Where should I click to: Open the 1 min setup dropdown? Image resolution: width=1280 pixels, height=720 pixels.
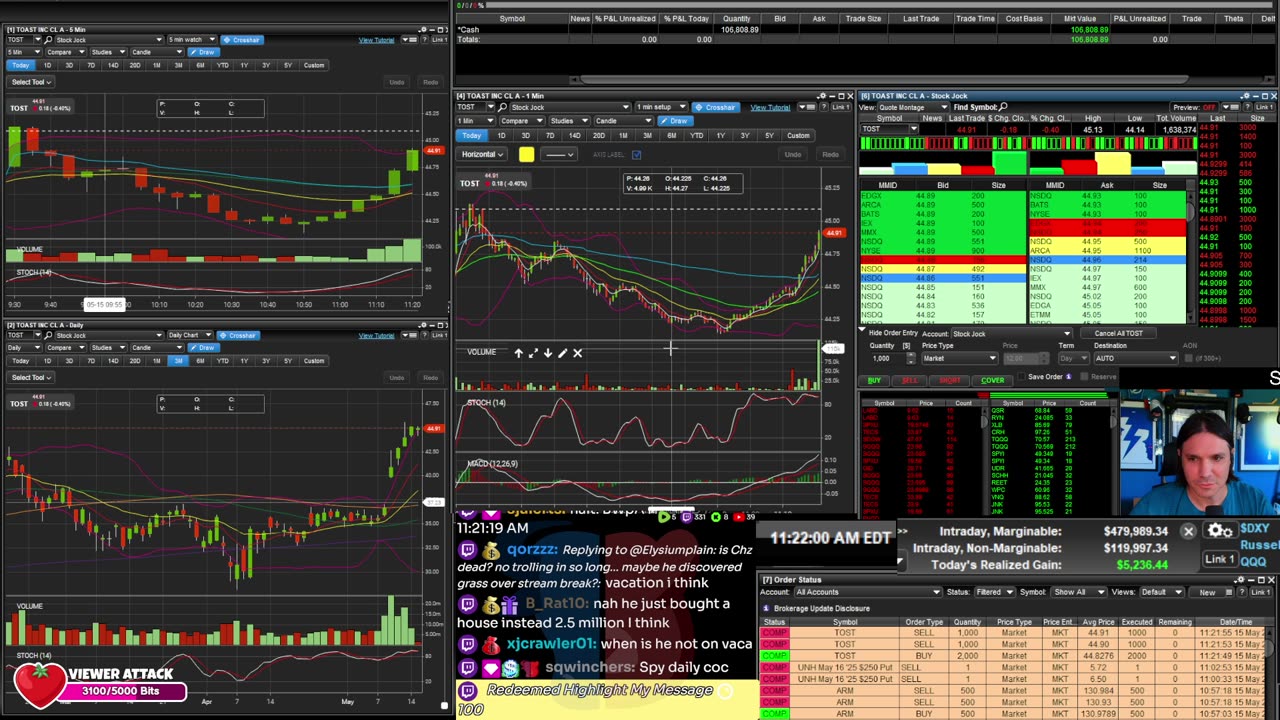[x=660, y=107]
